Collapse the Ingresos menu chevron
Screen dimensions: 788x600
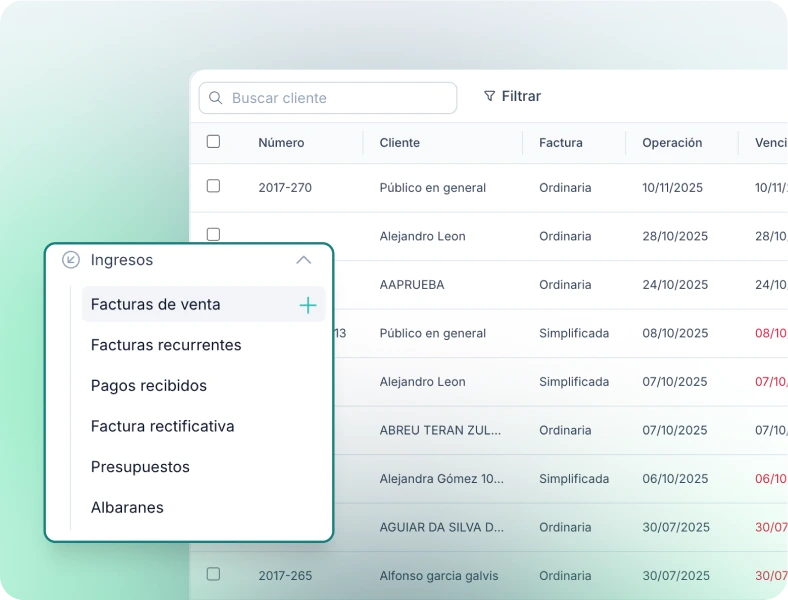[x=304, y=260]
